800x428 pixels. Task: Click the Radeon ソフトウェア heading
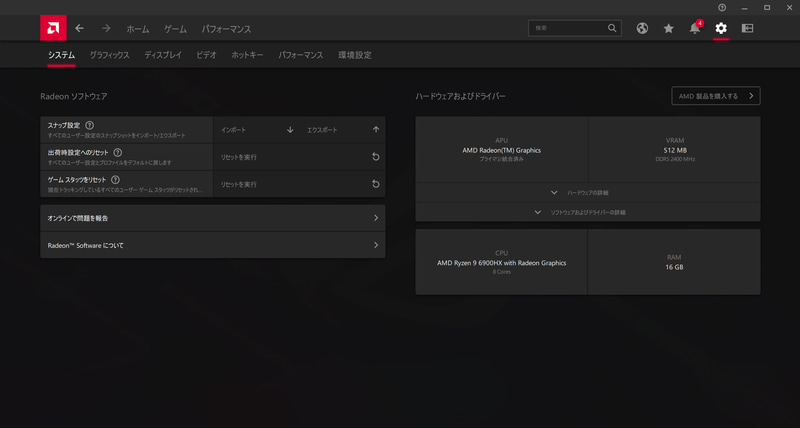coord(74,96)
